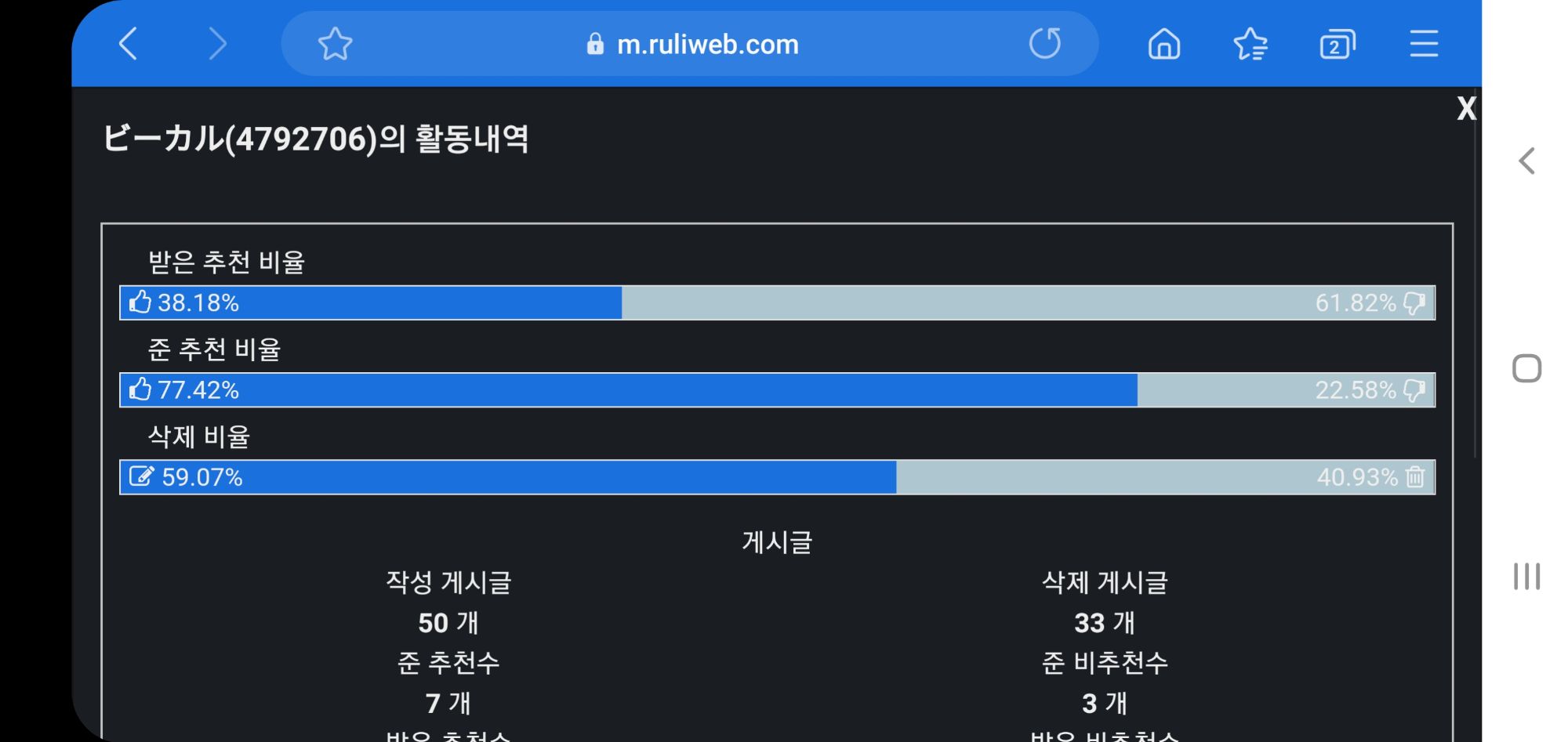
Task: Open the browser home page icon
Action: click(1164, 44)
